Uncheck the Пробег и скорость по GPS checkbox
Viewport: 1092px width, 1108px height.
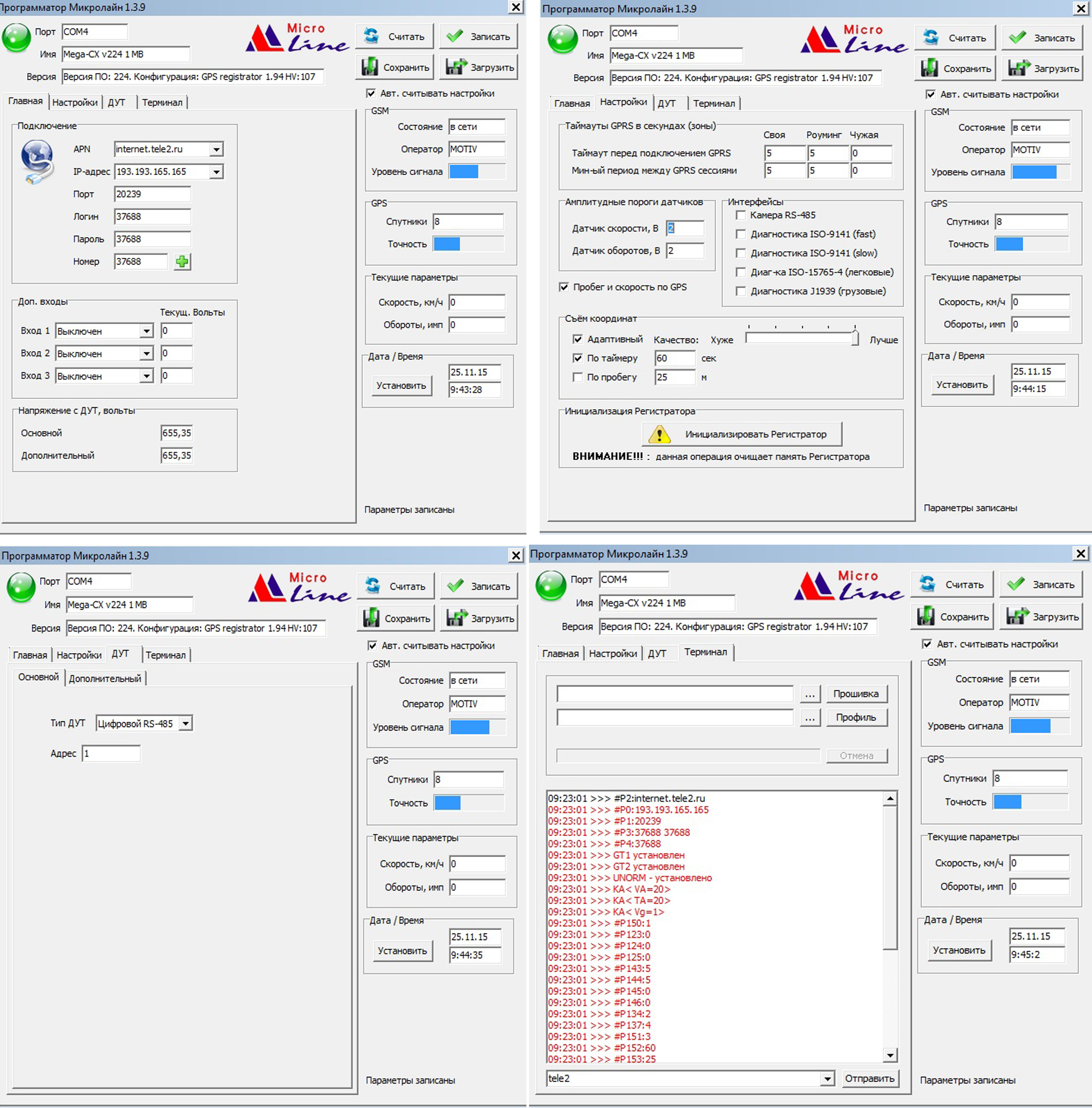[x=564, y=287]
